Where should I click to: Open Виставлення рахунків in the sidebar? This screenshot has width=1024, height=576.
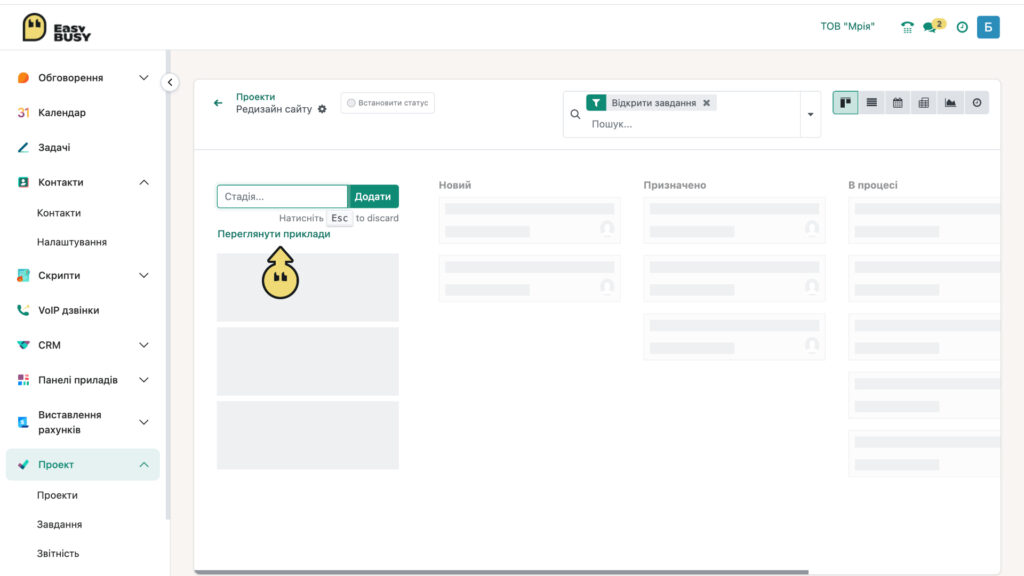(70, 422)
